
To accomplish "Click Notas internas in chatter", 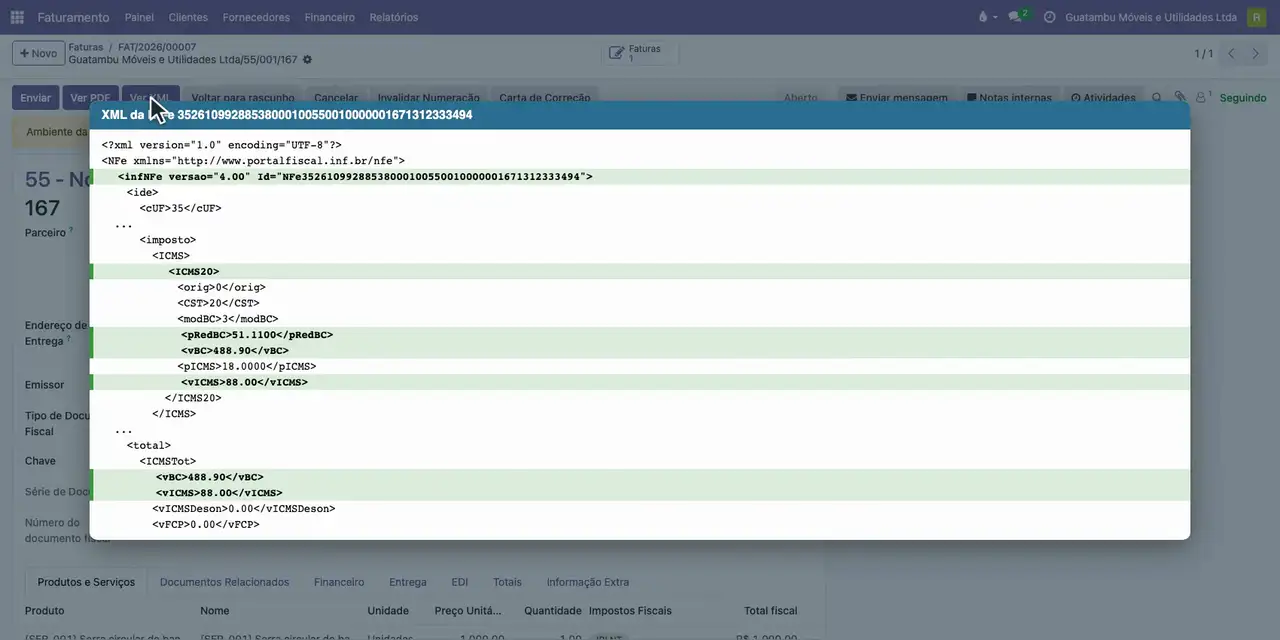I will [x=1009, y=98].
